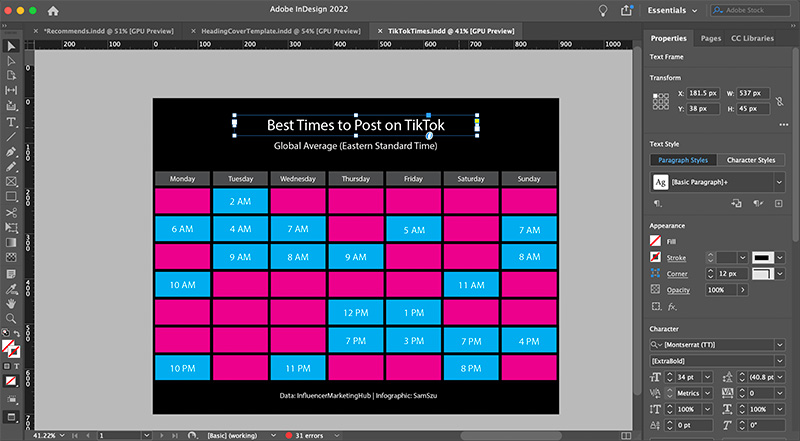Select the Page tool
Screen dimensions: 800x441
[x=11, y=76]
